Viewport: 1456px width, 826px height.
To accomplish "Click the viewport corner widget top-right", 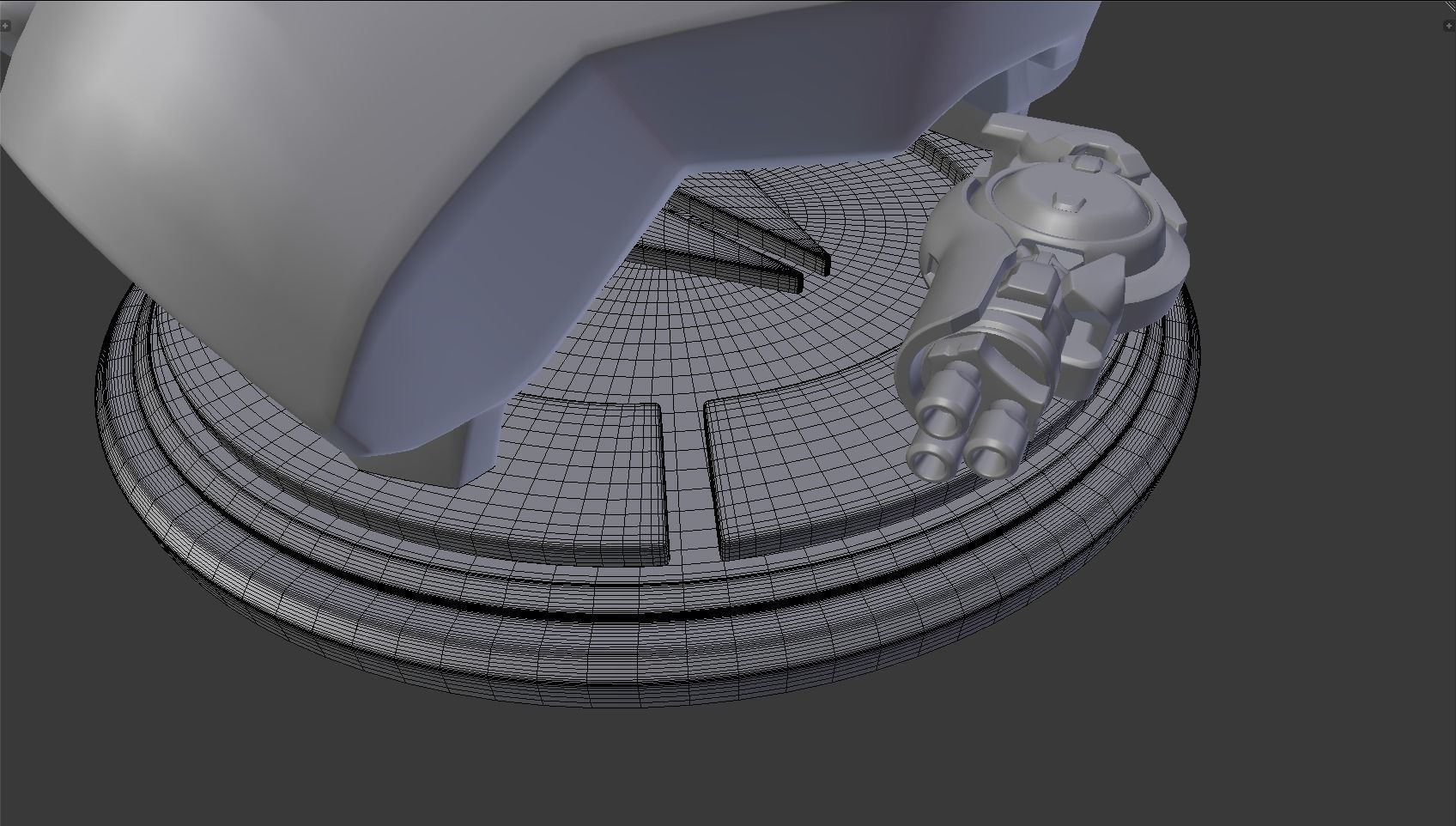I will click(x=1451, y=6).
